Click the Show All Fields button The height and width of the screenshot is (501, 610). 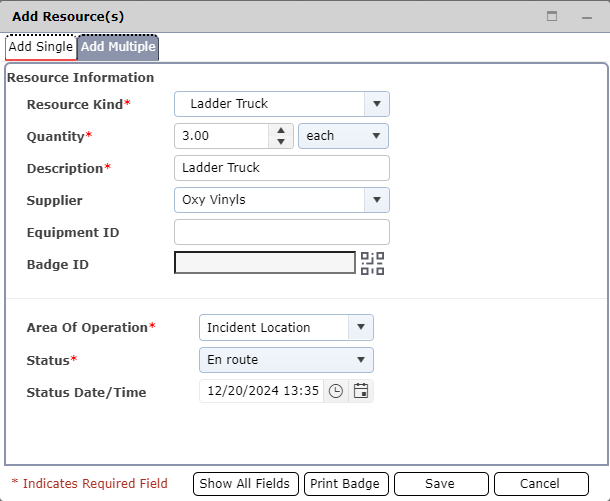[x=245, y=484]
